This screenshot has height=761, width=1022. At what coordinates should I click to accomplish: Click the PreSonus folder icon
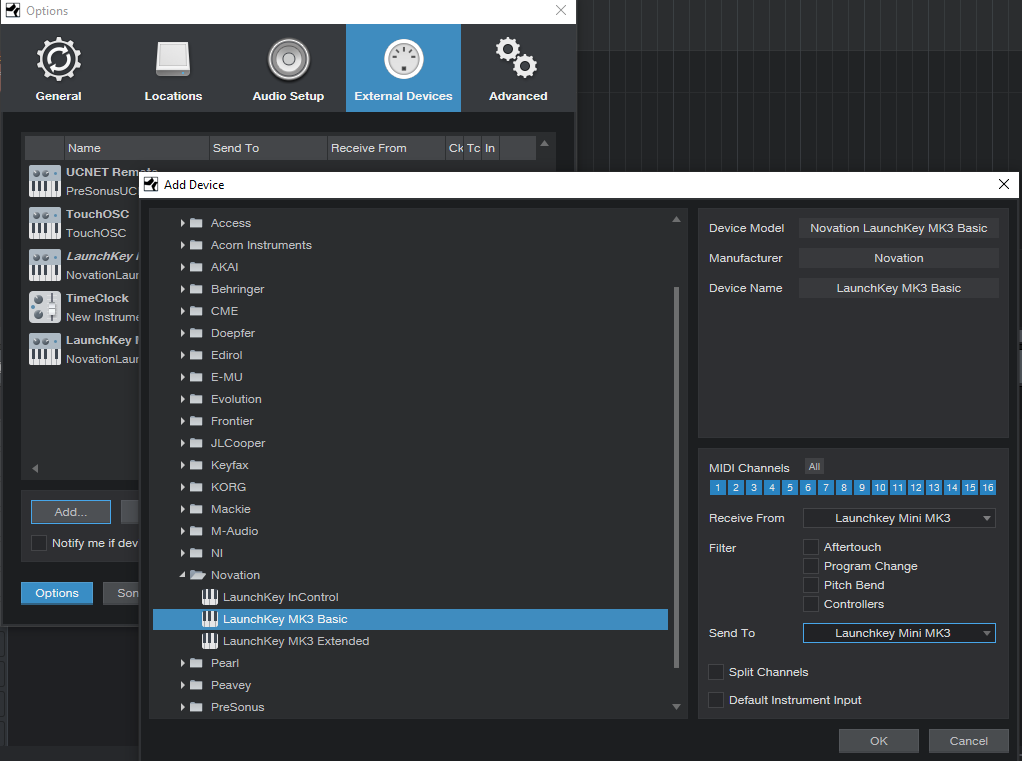pos(196,707)
